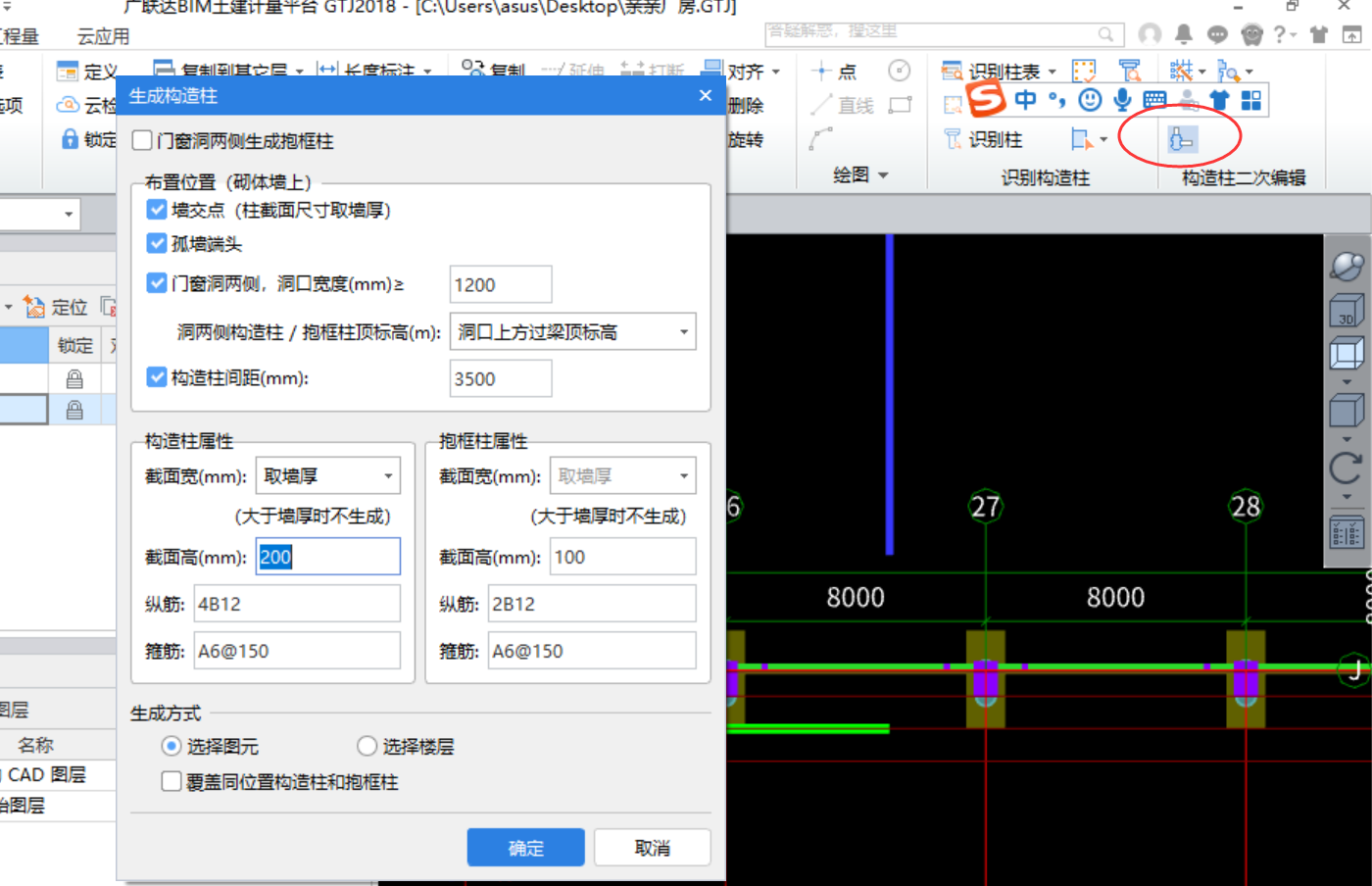Uncheck 墙交点 (柱截面尺寸取墙厚) checkbox
Image resolution: width=1372 pixels, height=886 pixels.
157,209
